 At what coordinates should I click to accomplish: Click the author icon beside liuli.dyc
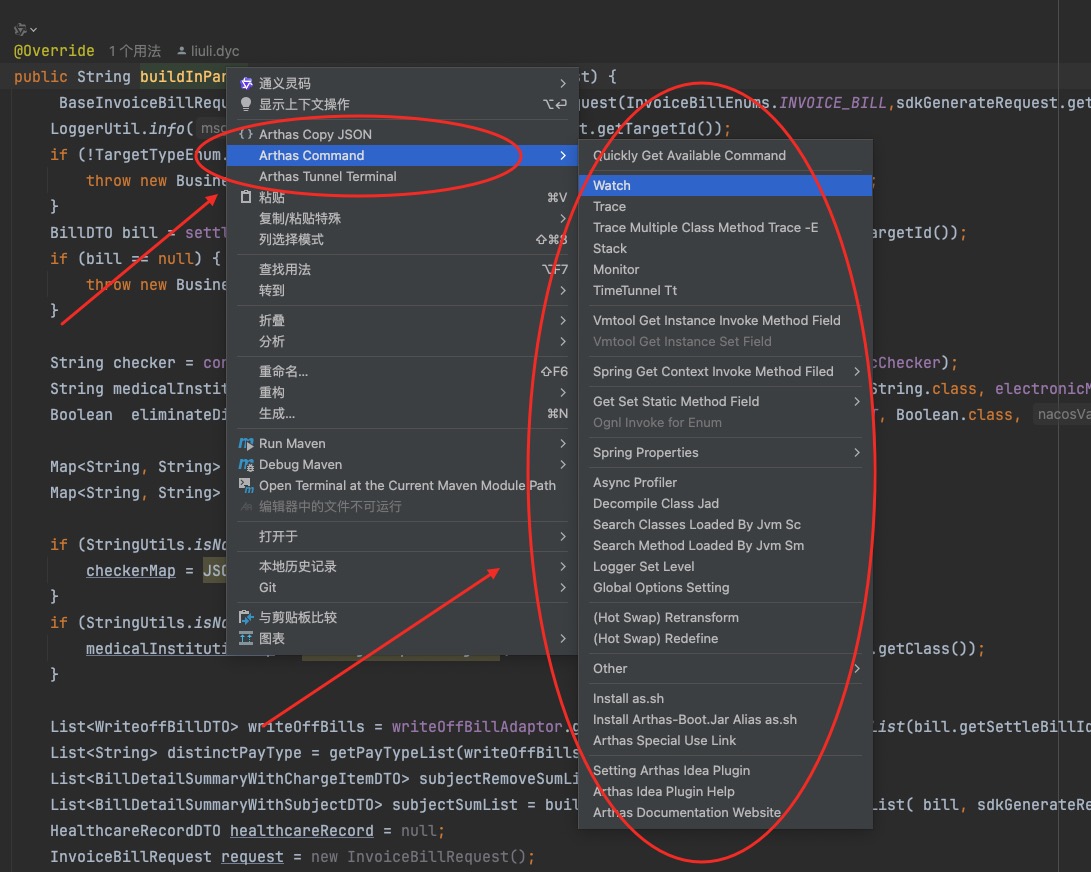(x=182, y=51)
